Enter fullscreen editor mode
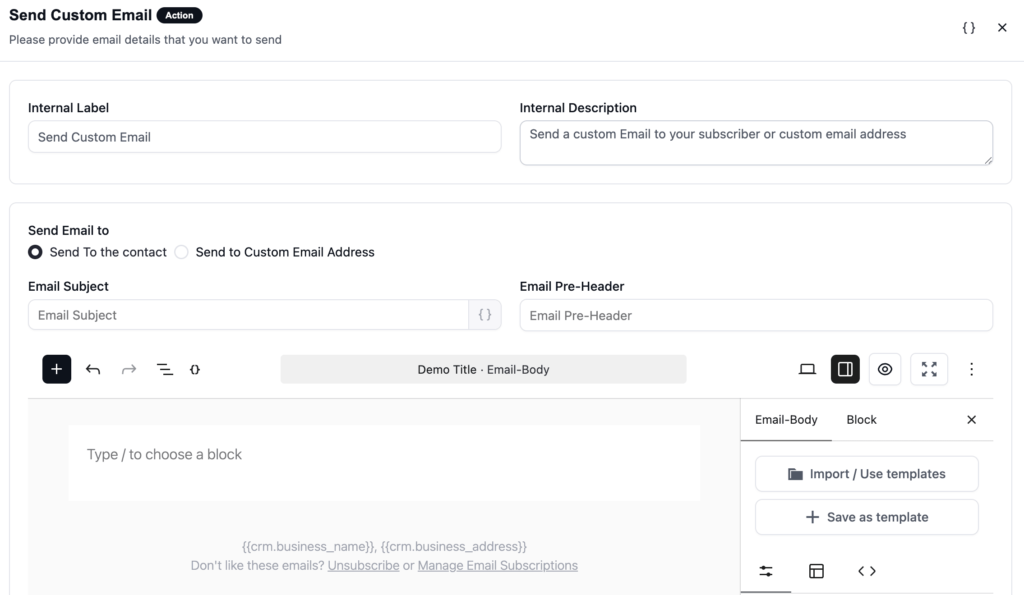Screen dimensions: 1024x595 tap(929, 369)
